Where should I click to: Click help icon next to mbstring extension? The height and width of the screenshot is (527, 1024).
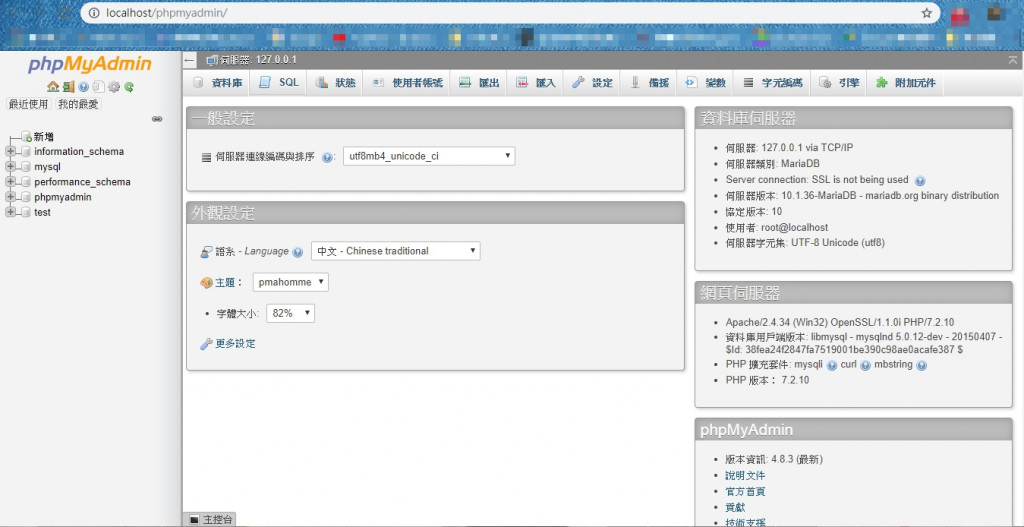[x=921, y=366]
